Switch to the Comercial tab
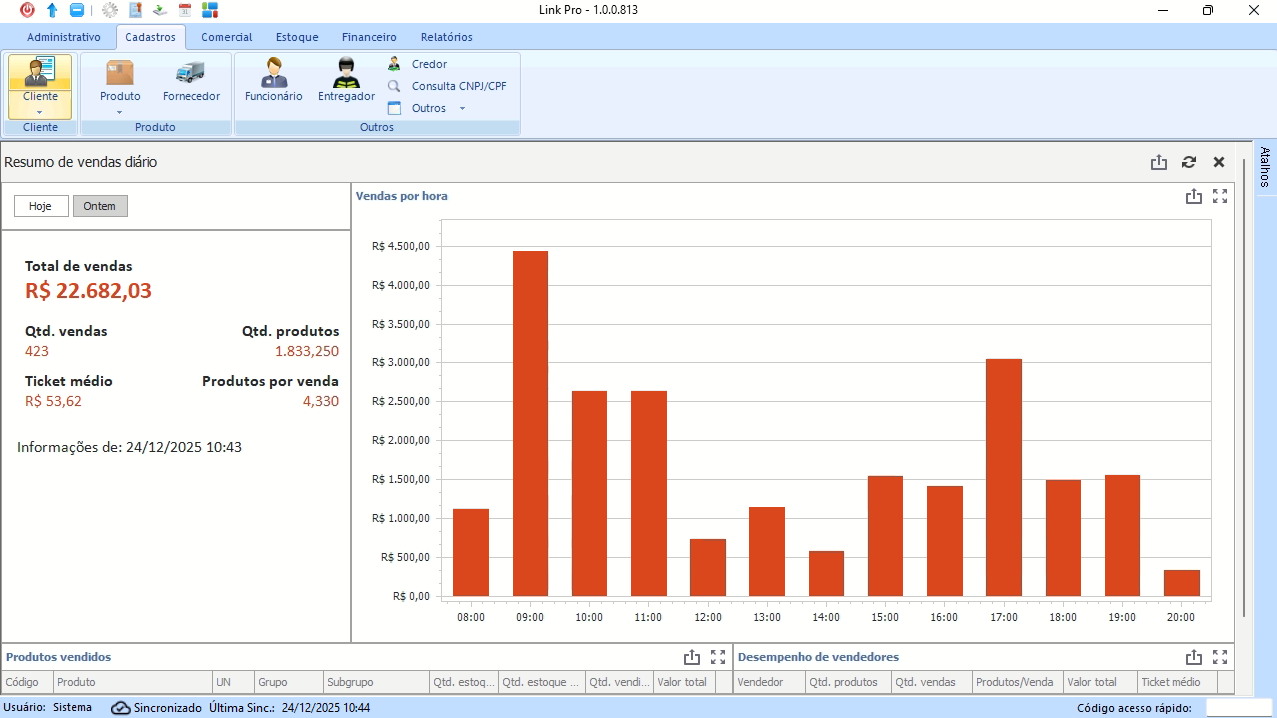Screen dimensions: 1277x718 (227, 37)
